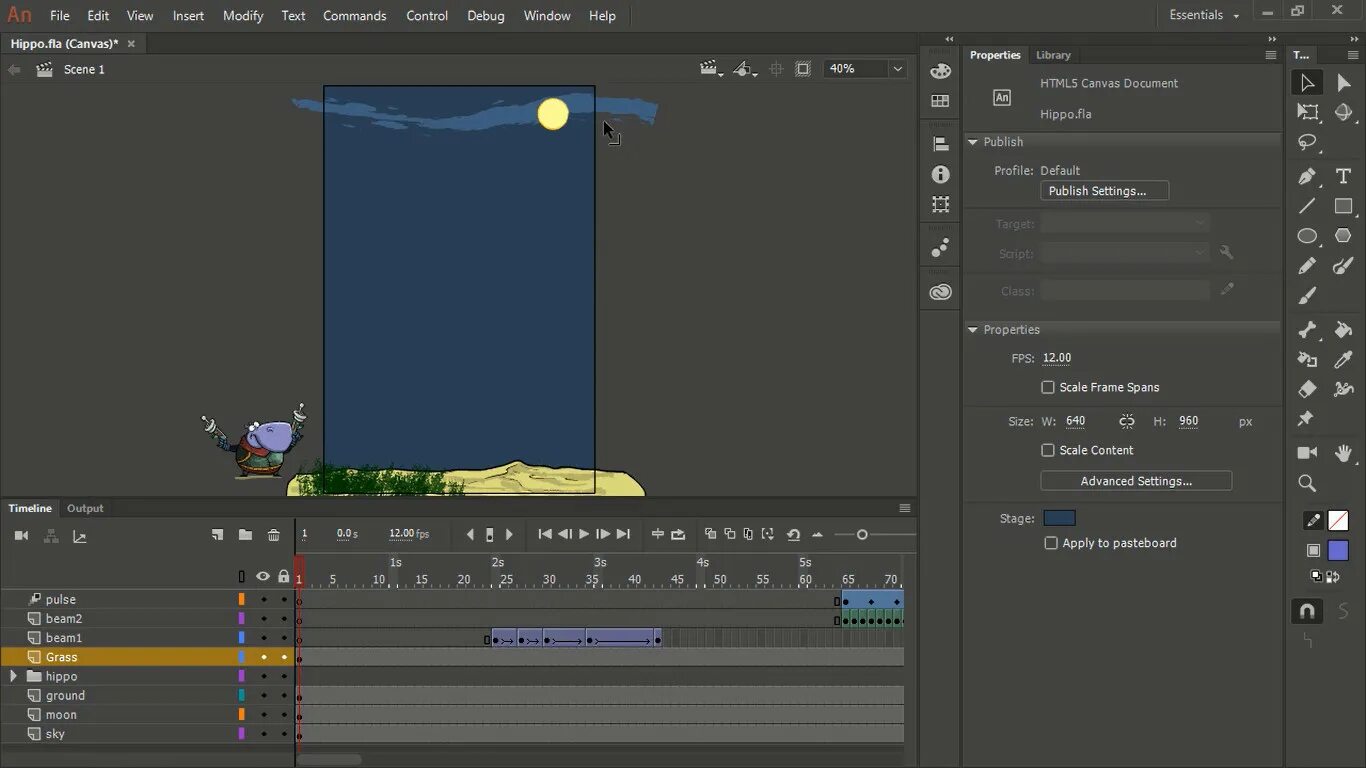Hide the Grass layer
1366x768 pixels.
[x=263, y=657]
